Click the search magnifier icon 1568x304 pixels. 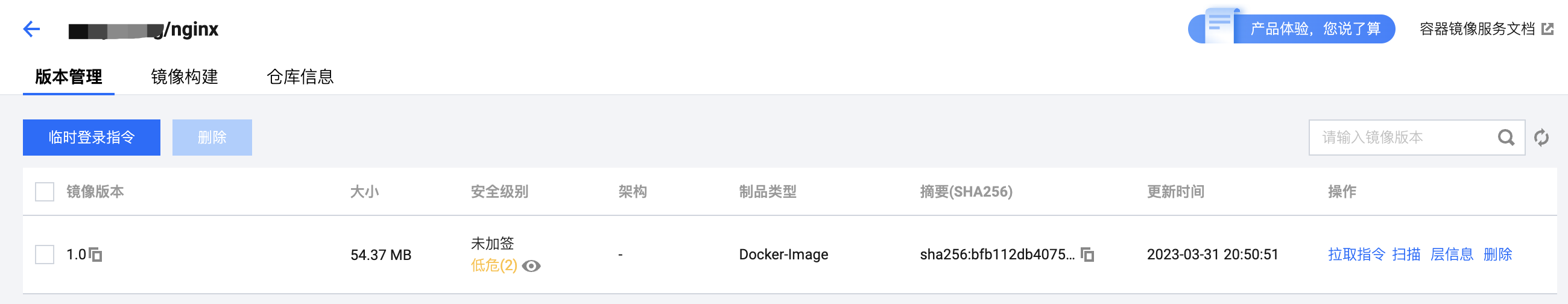coord(1505,138)
